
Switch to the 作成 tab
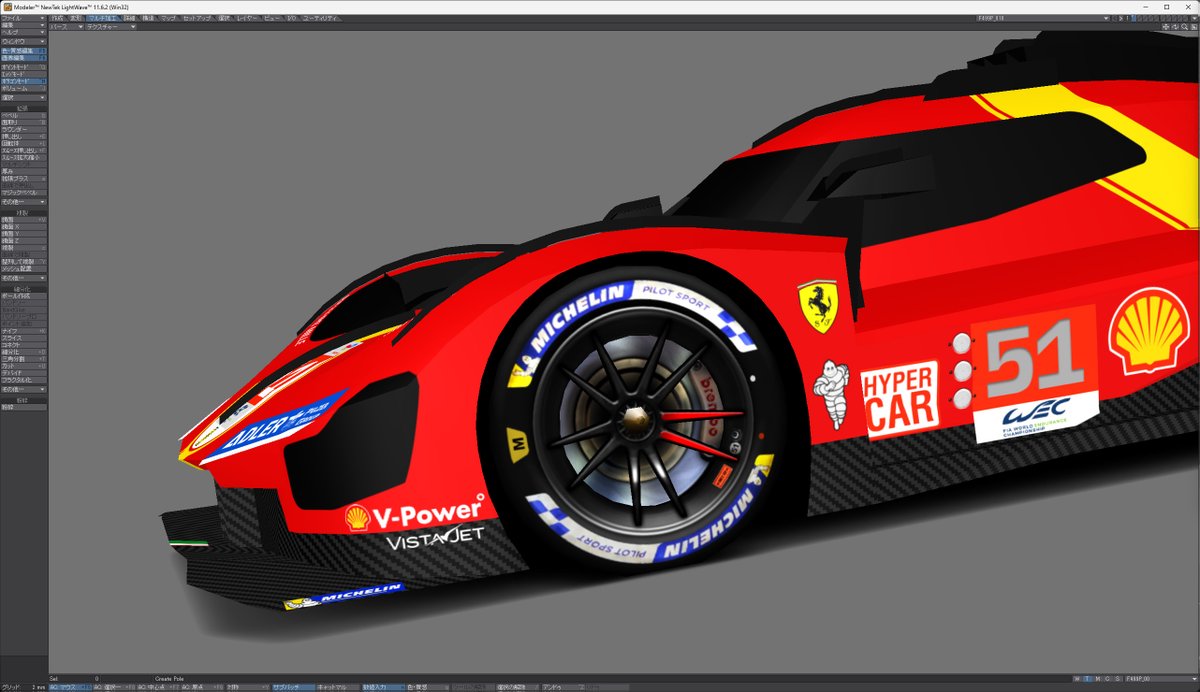[56, 18]
